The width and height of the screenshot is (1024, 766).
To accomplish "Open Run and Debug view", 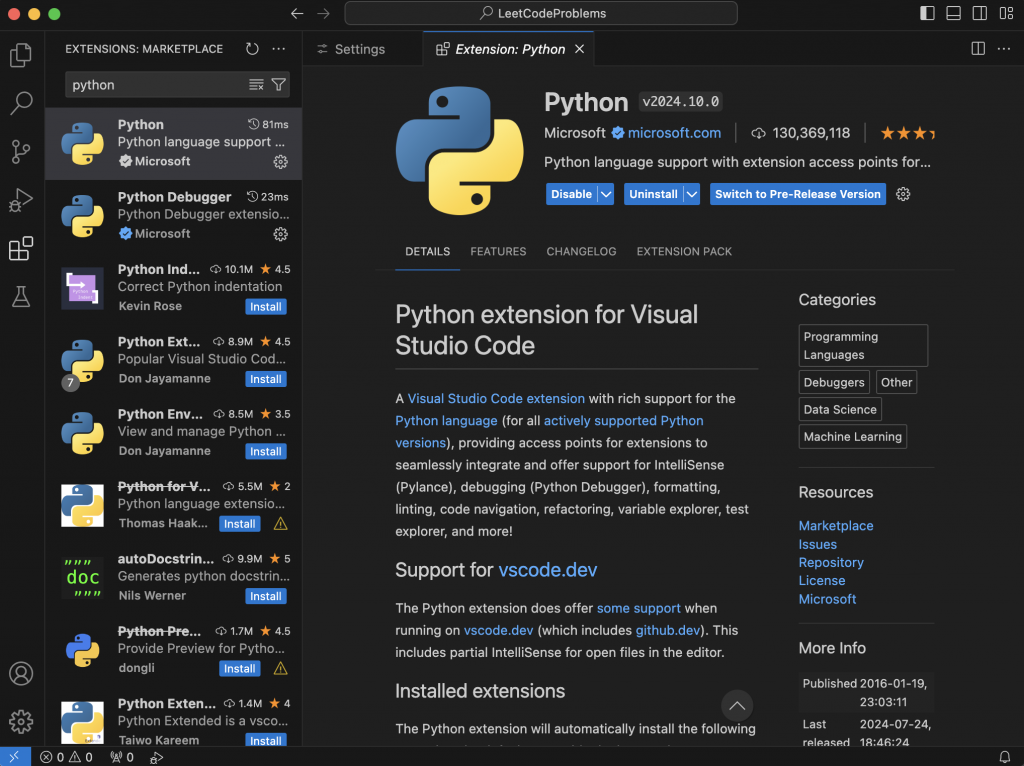I will click(x=21, y=200).
